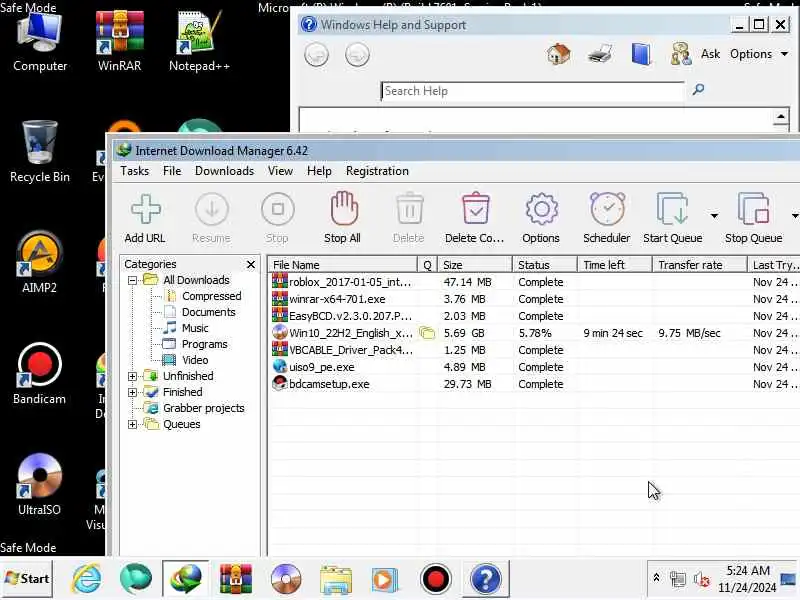Click the Search Help input field
The image size is (800, 600).
coord(532,91)
